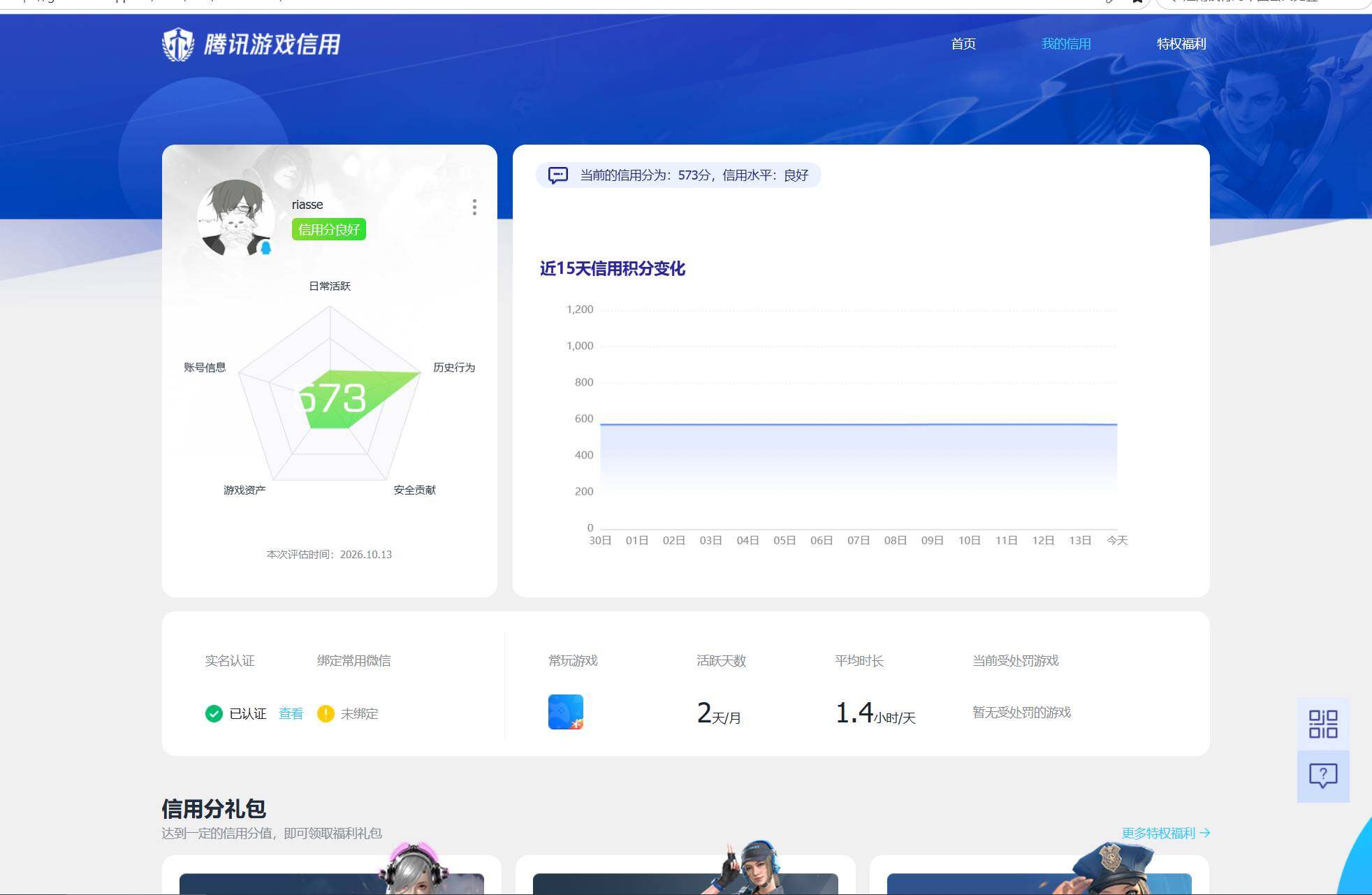Open the help question floating button
Screen dimensions: 1372x895
point(1323,776)
